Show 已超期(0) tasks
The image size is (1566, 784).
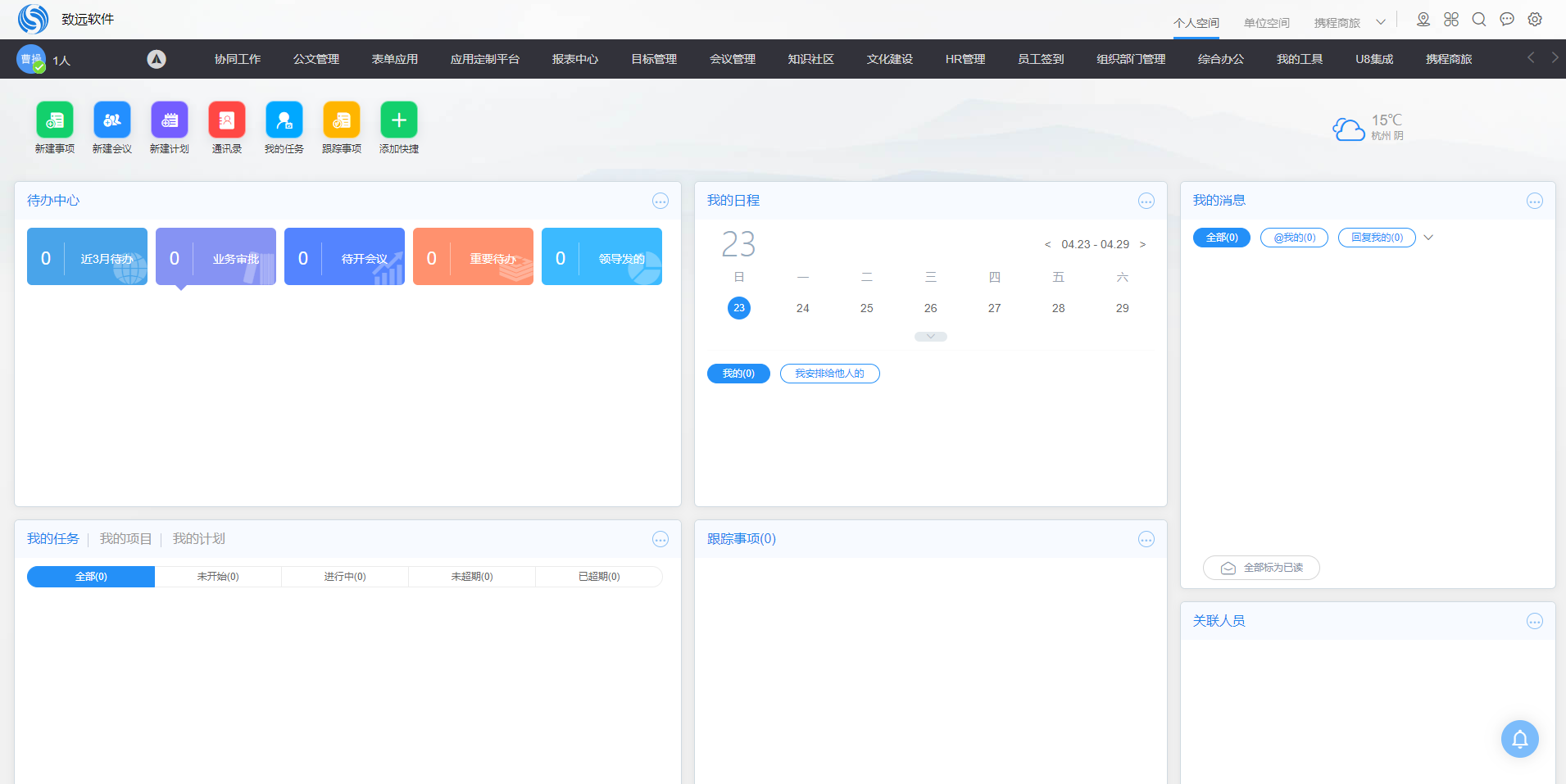coord(599,577)
